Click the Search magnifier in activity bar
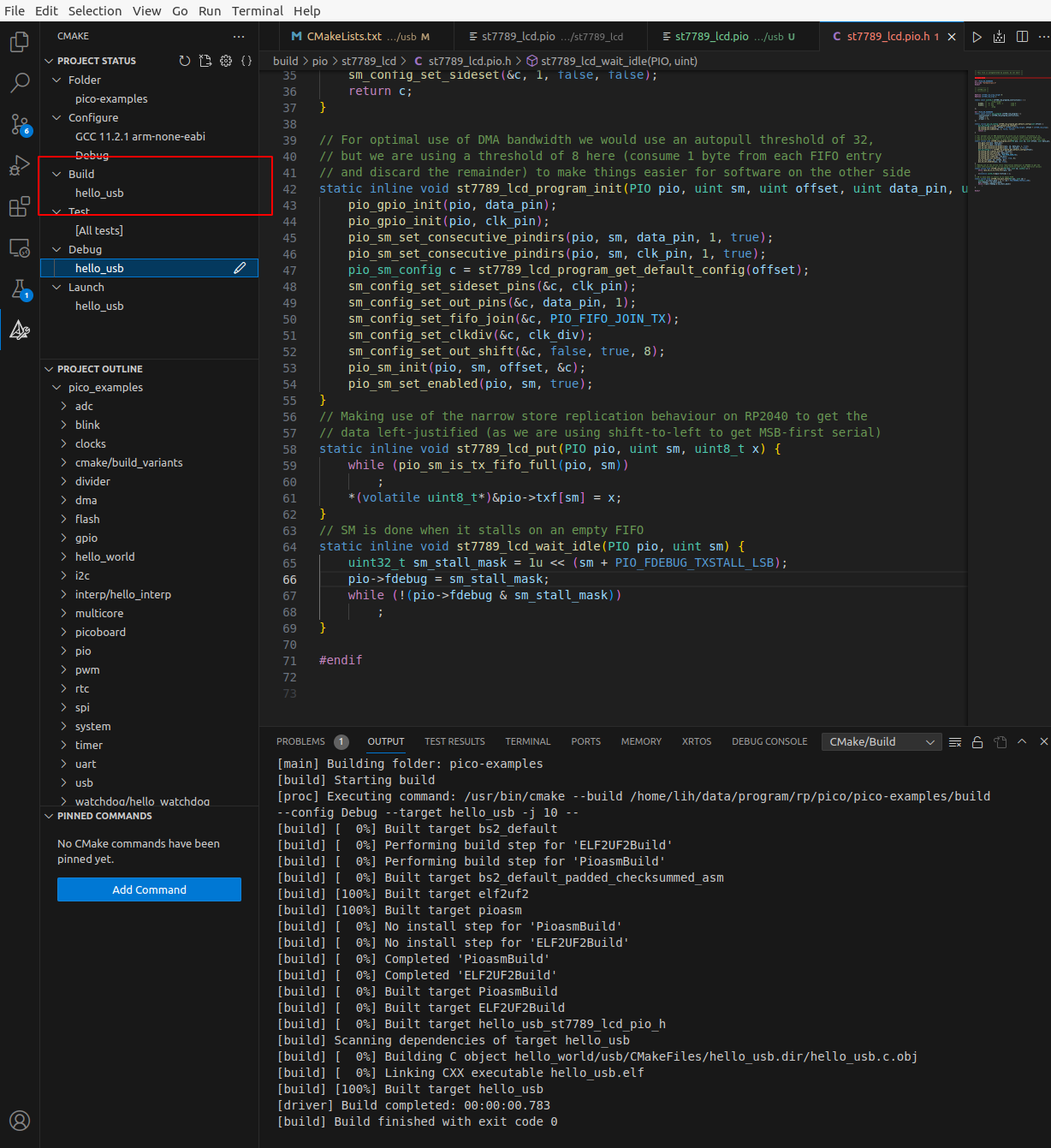1051x1148 pixels. click(x=20, y=83)
